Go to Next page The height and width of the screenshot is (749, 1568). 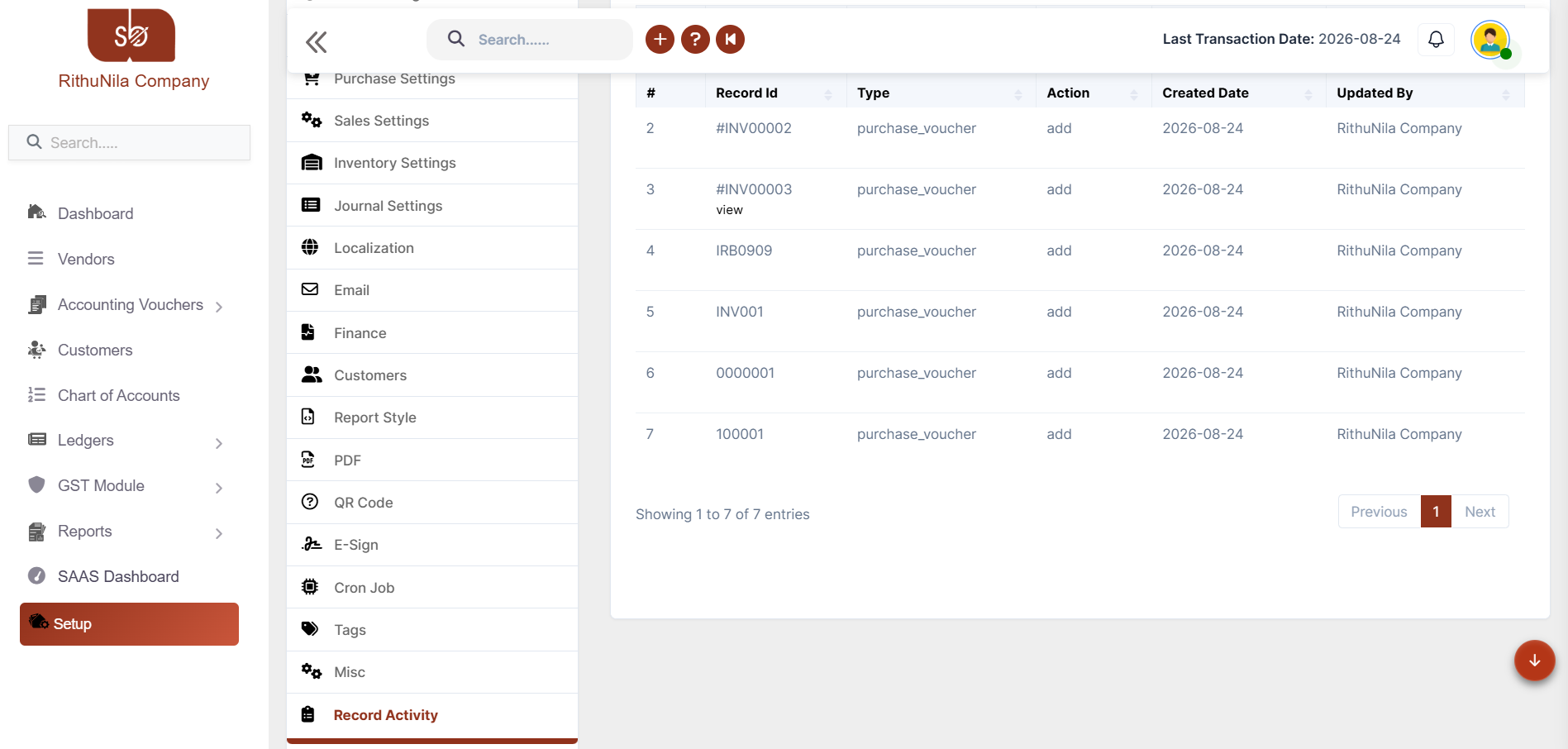tap(1480, 512)
